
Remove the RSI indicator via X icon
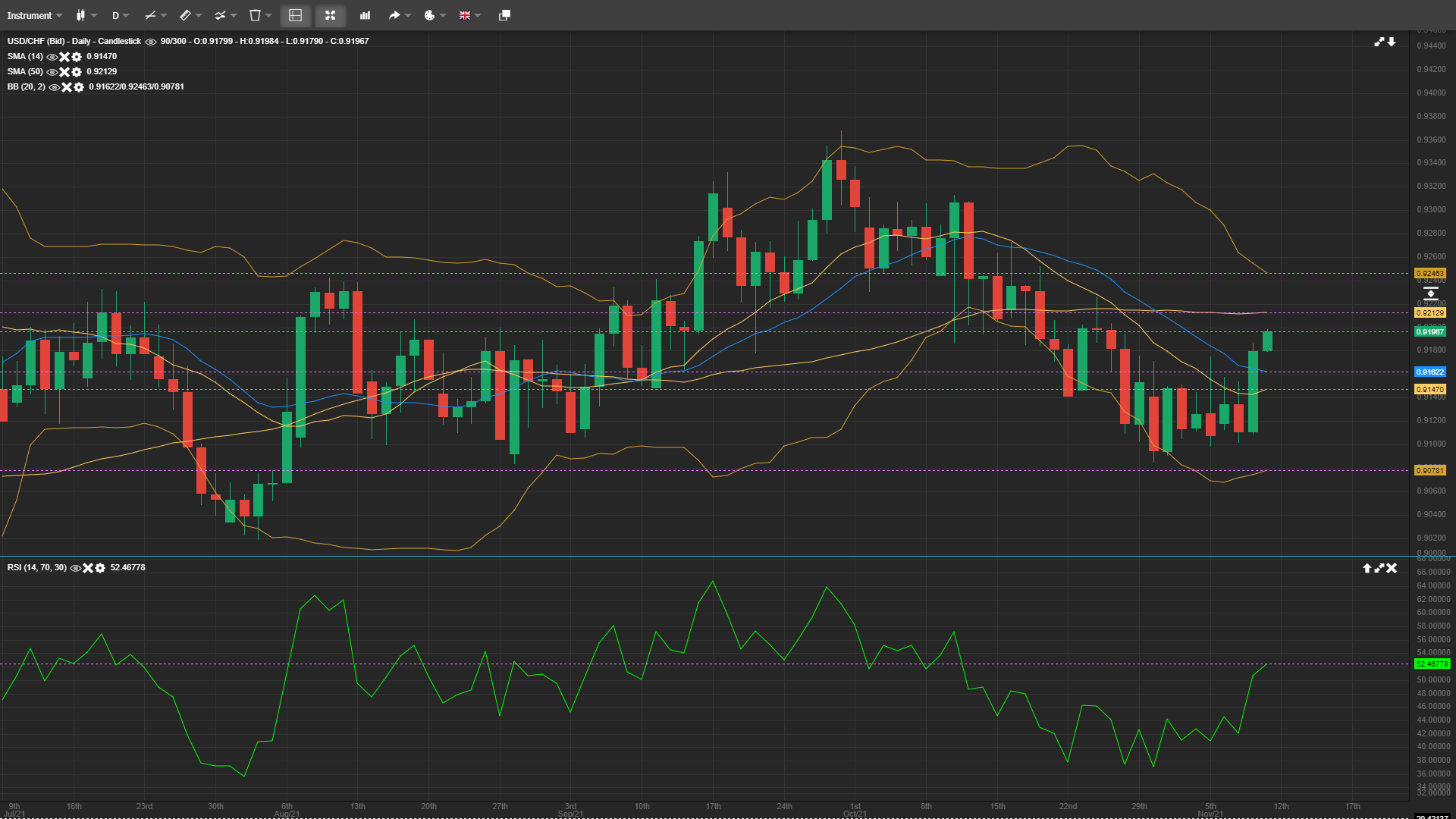coord(88,568)
